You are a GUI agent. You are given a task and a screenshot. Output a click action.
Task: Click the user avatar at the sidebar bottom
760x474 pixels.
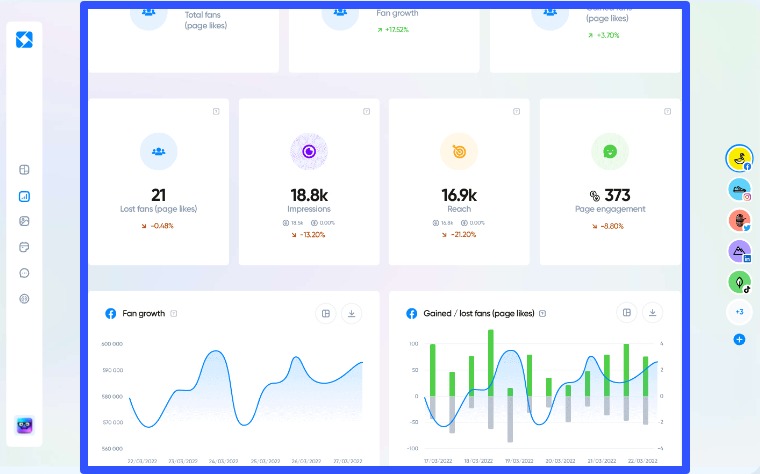[25, 426]
